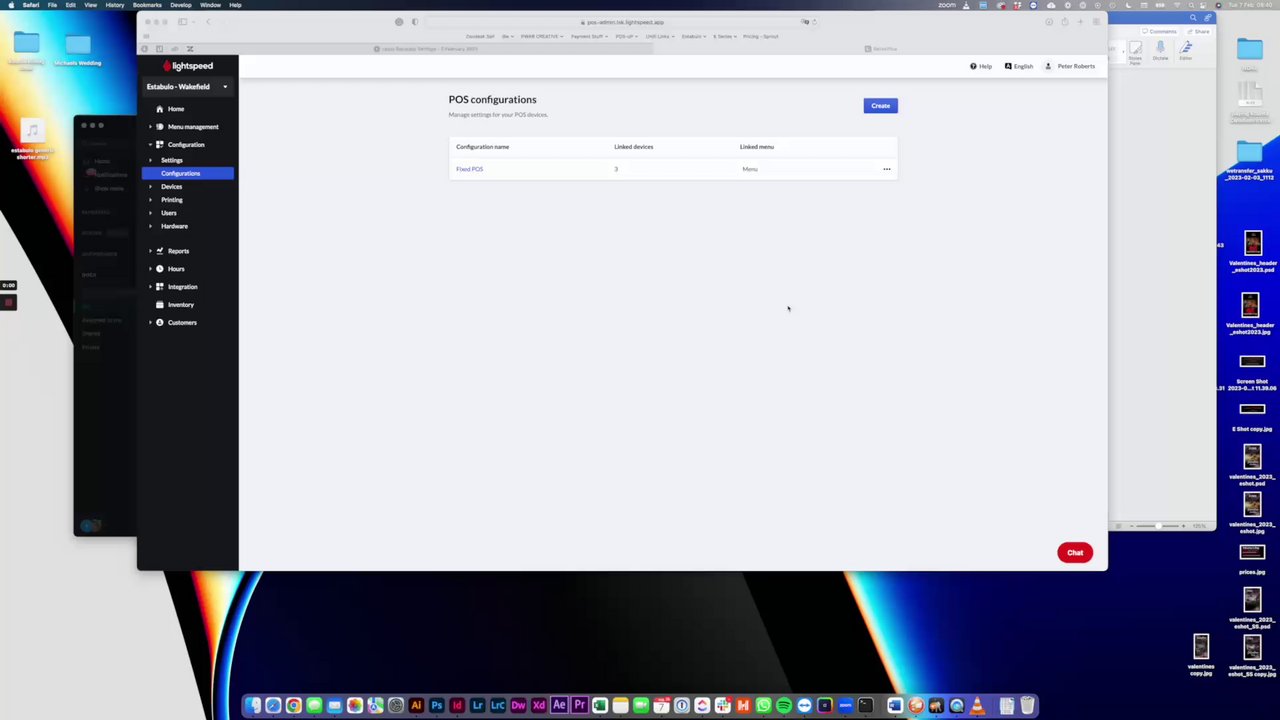This screenshot has height=720, width=1280.
Task: Expand the Customers section arrow
Action: click(150, 323)
